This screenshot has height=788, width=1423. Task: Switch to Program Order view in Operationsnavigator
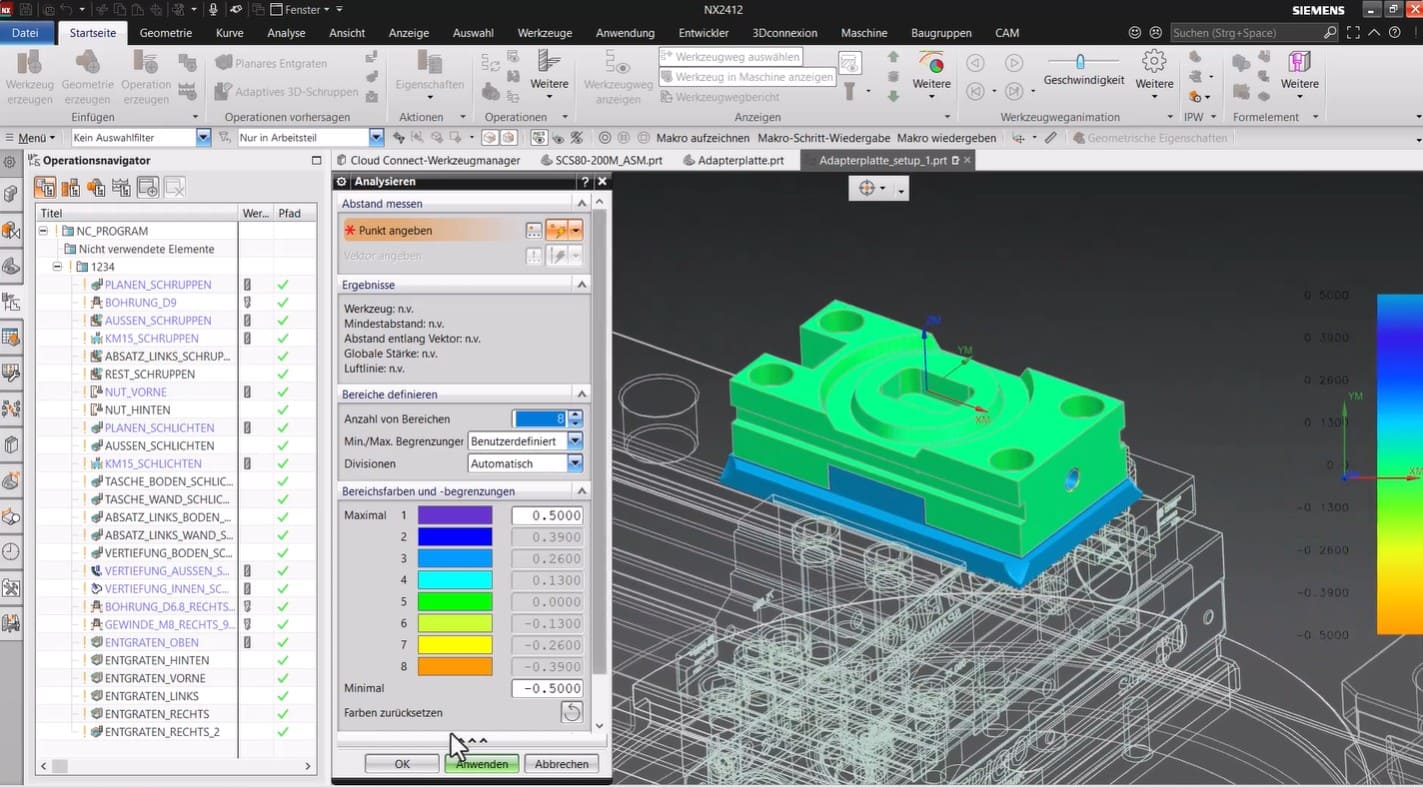pyautogui.click(x=45, y=187)
